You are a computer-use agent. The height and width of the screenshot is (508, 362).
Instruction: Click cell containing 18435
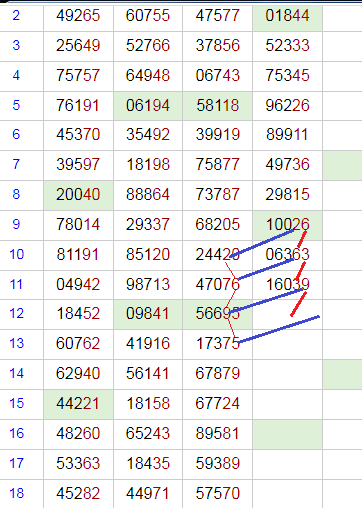(148, 464)
